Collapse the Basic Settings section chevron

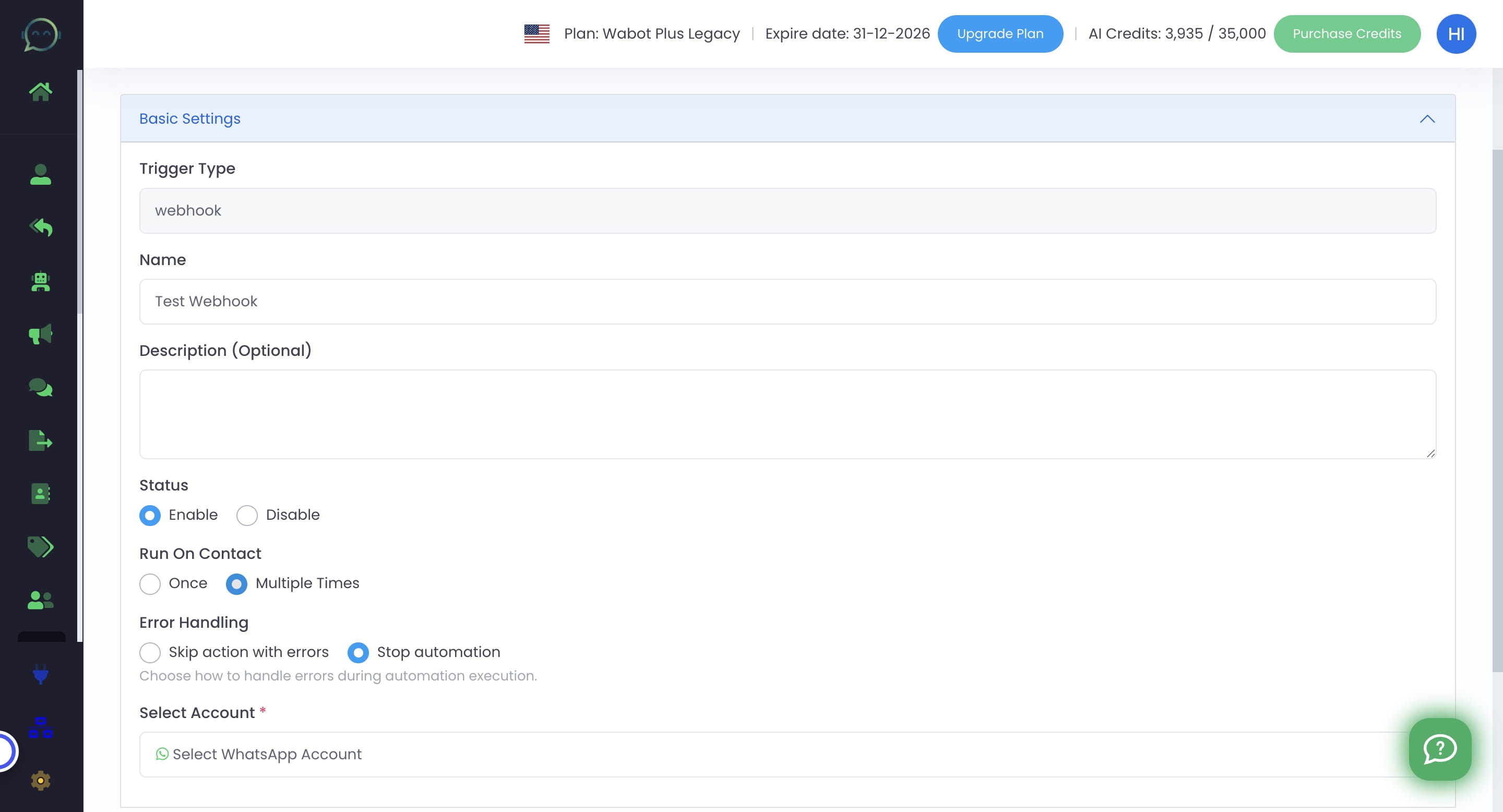[x=1427, y=119]
